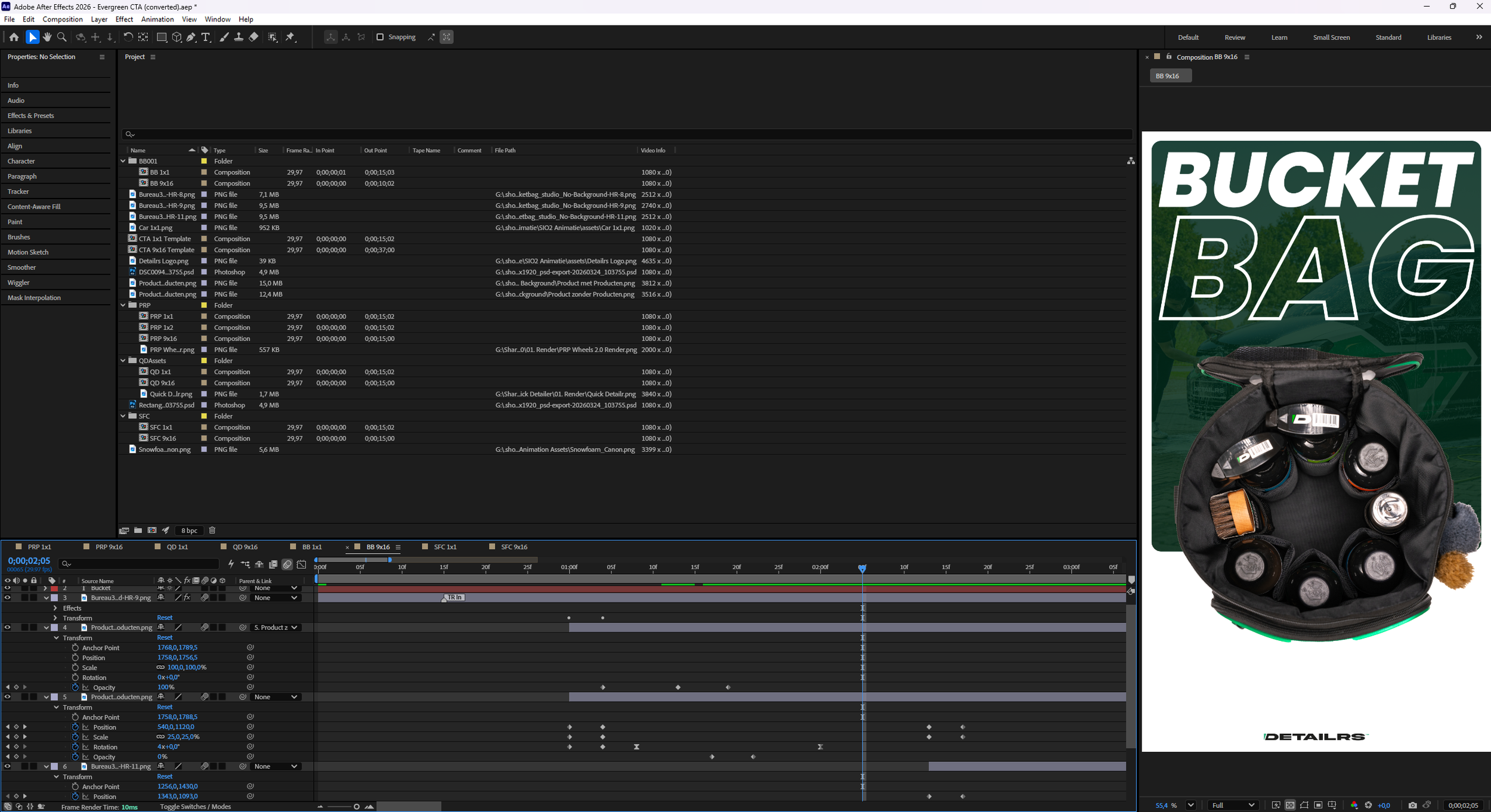Go to the Home screen icon

[14, 37]
